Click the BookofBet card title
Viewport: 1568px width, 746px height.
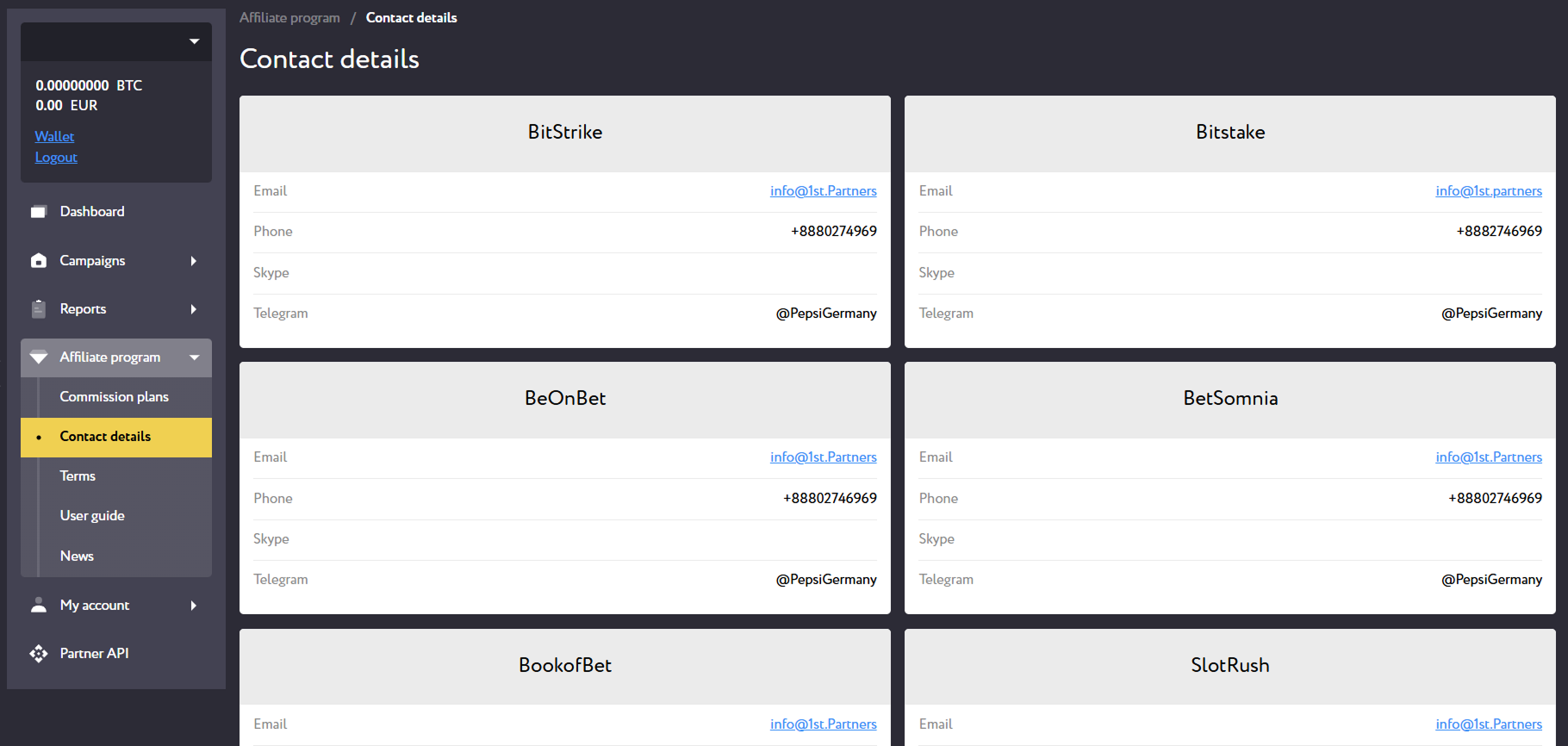click(565, 666)
